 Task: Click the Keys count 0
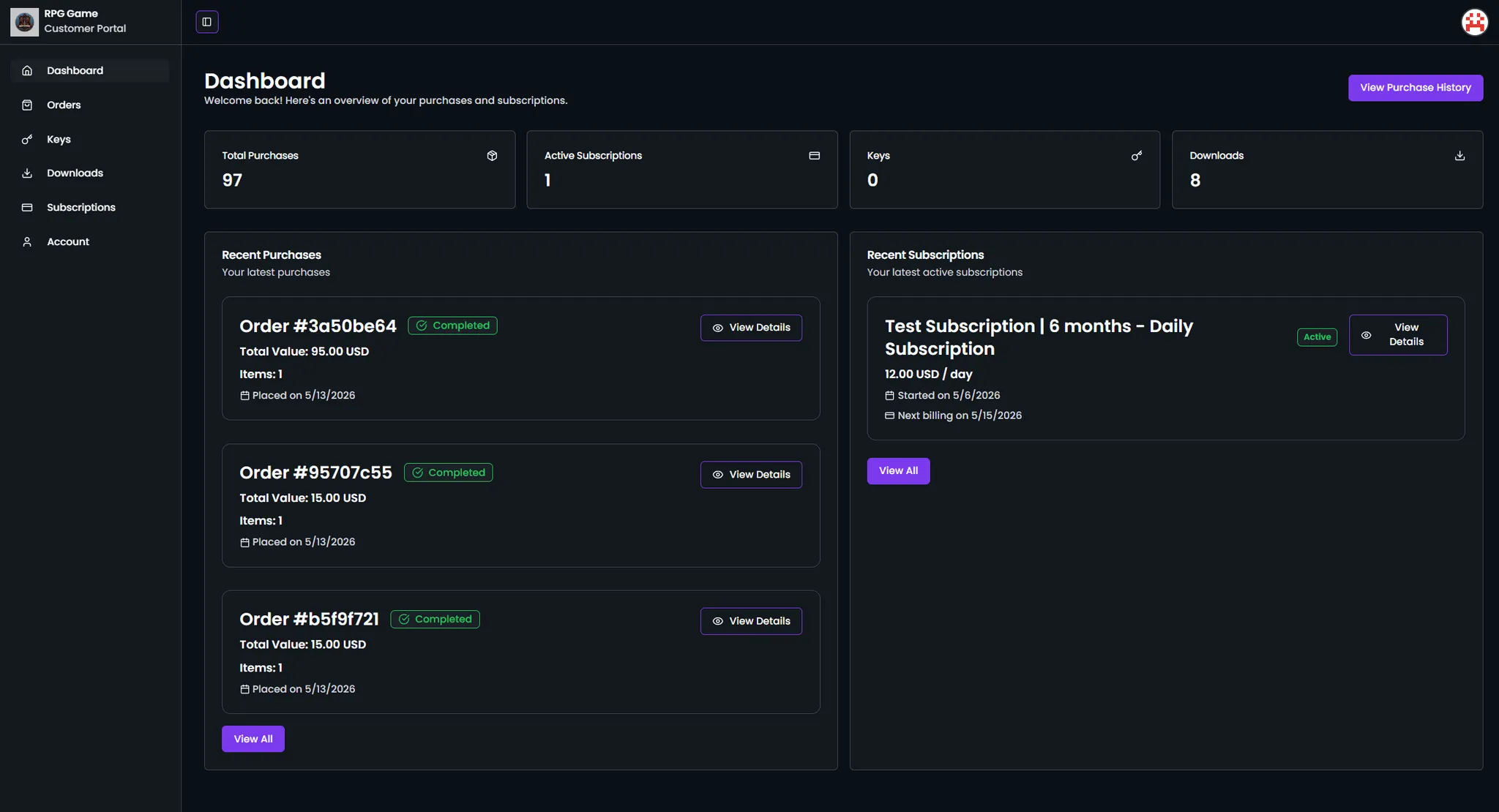872,181
